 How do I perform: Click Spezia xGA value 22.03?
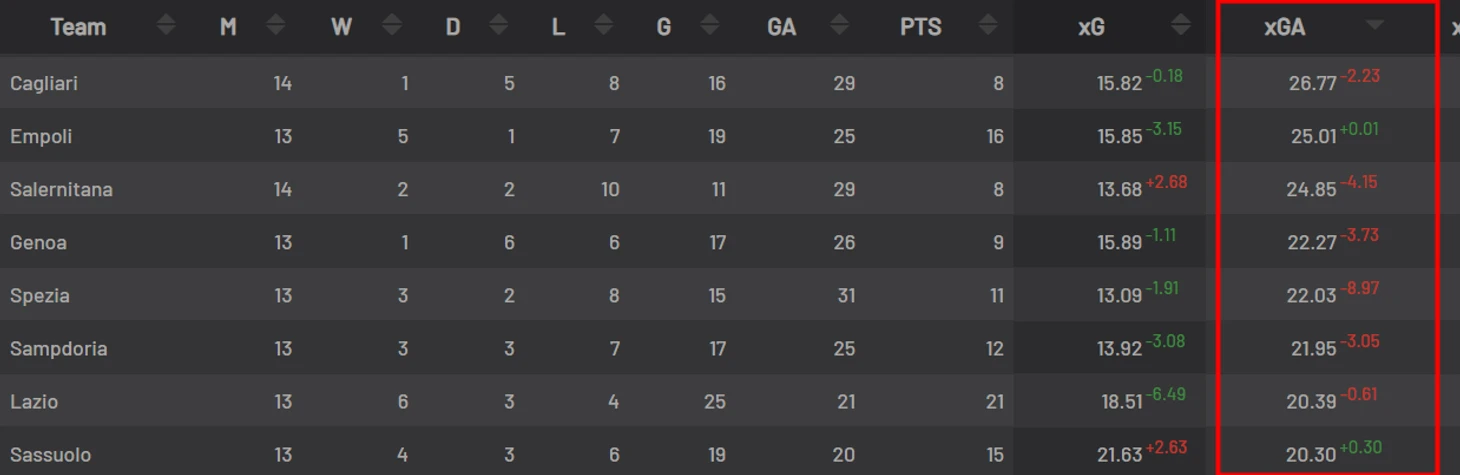(1311, 296)
